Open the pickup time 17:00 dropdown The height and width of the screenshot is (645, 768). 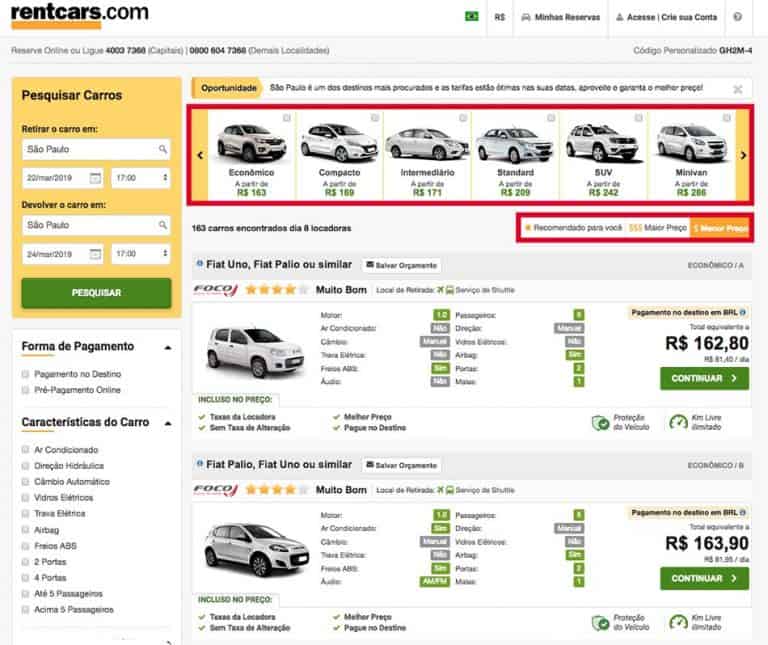141,178
